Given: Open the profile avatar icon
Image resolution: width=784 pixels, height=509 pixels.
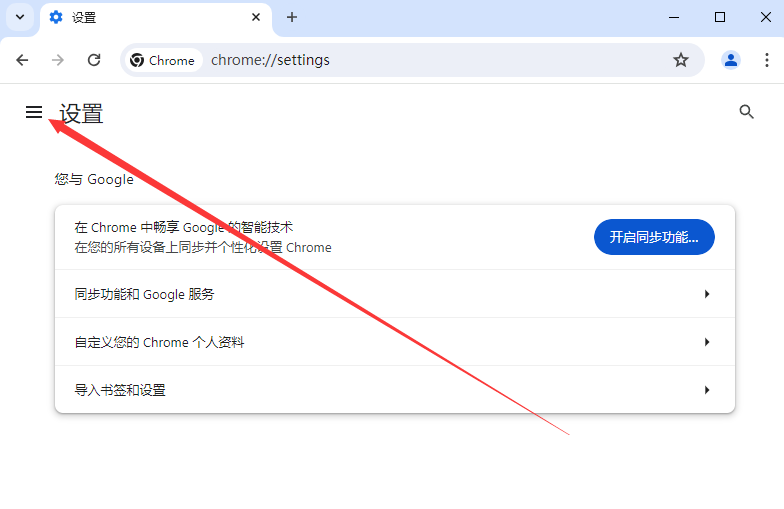Looking at the screenshot, I should coord(730,60).
